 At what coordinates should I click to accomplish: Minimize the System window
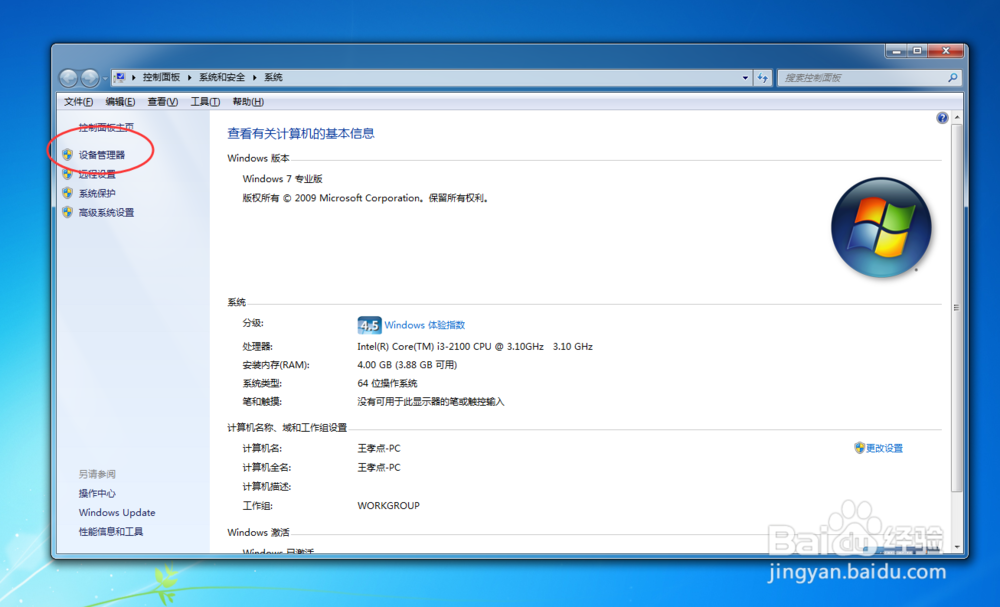(896, 51)
